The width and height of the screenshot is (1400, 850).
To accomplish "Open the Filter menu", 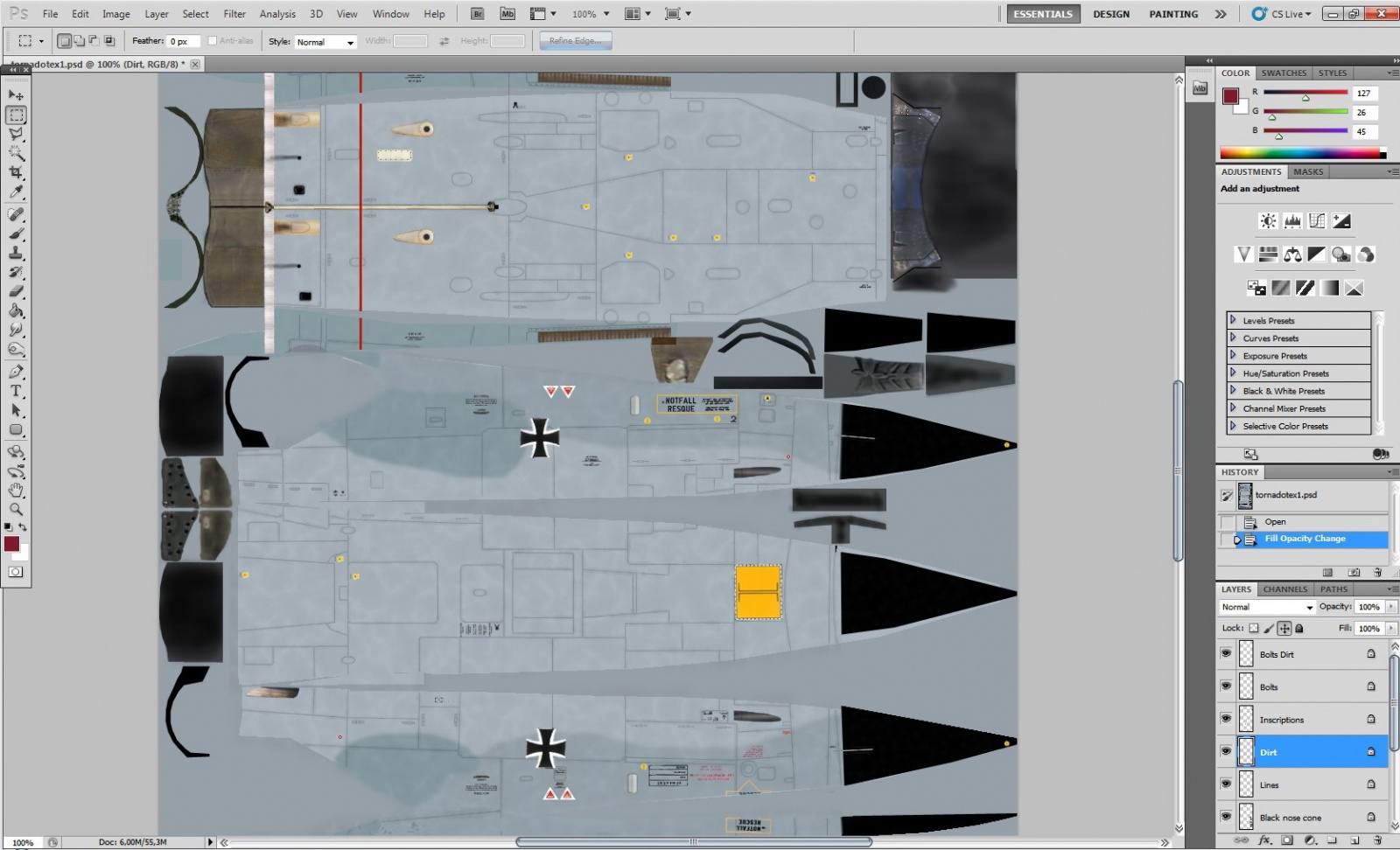I will (x=234, y=14).
